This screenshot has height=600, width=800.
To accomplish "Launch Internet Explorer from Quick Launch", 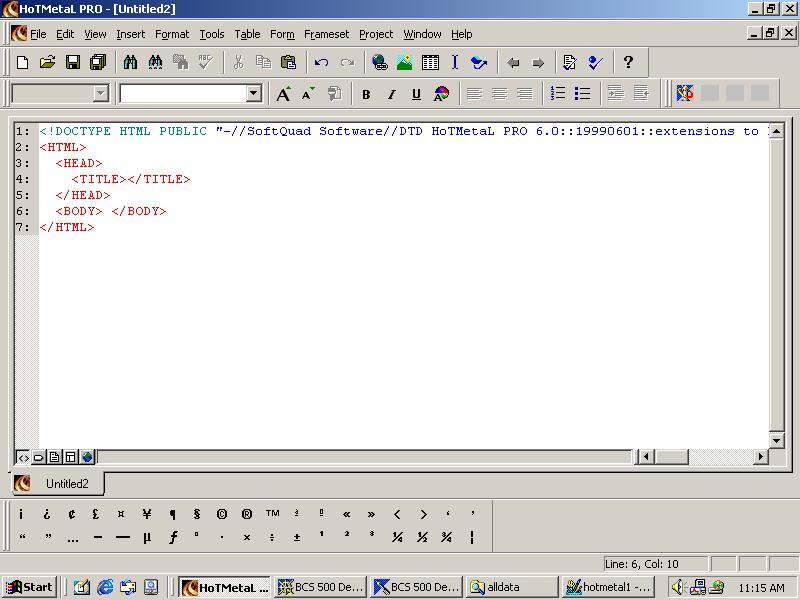I will click(105, 587).
